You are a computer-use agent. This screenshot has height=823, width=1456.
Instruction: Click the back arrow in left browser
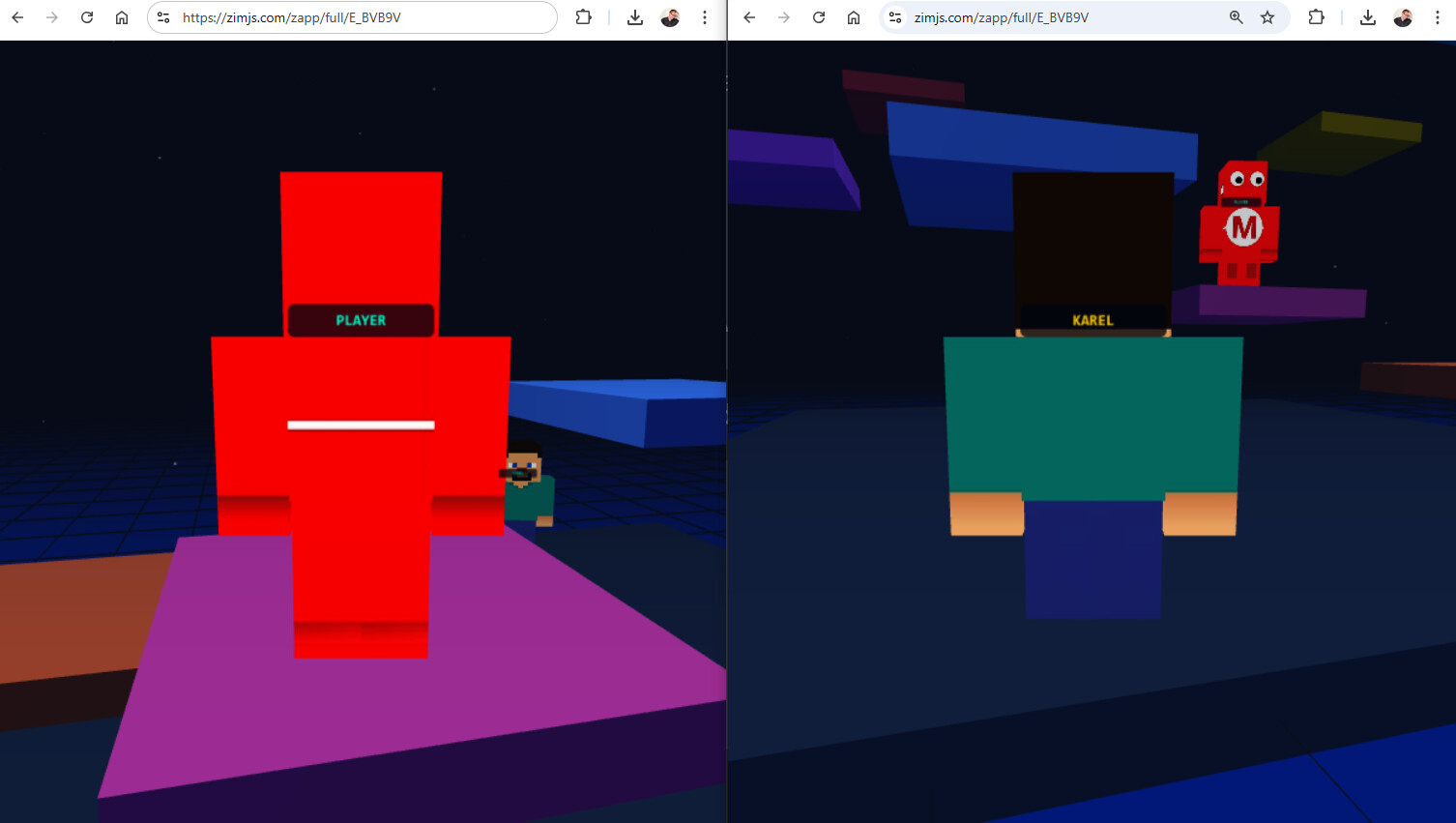17,17
